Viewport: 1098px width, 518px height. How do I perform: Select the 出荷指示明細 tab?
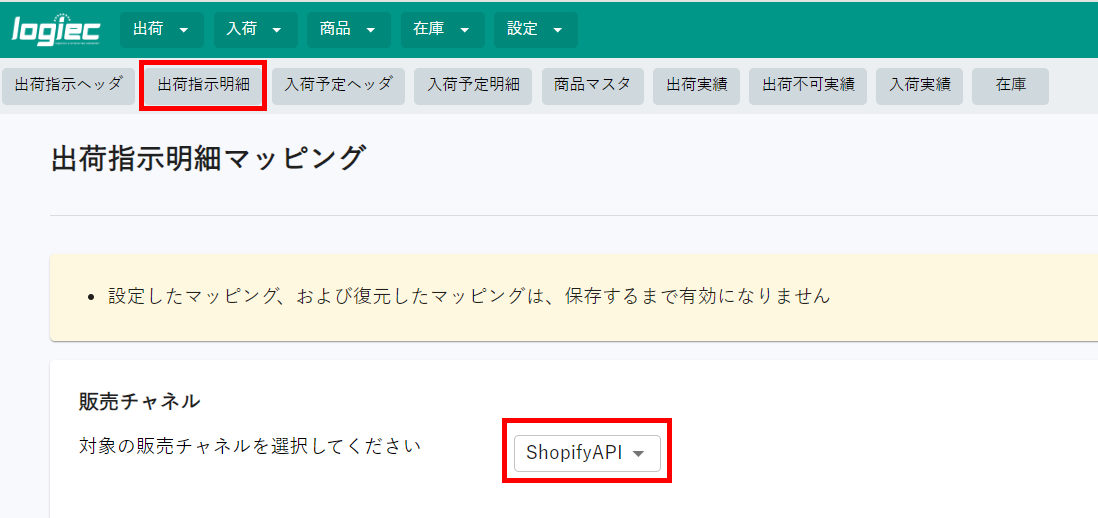(203, 86)
